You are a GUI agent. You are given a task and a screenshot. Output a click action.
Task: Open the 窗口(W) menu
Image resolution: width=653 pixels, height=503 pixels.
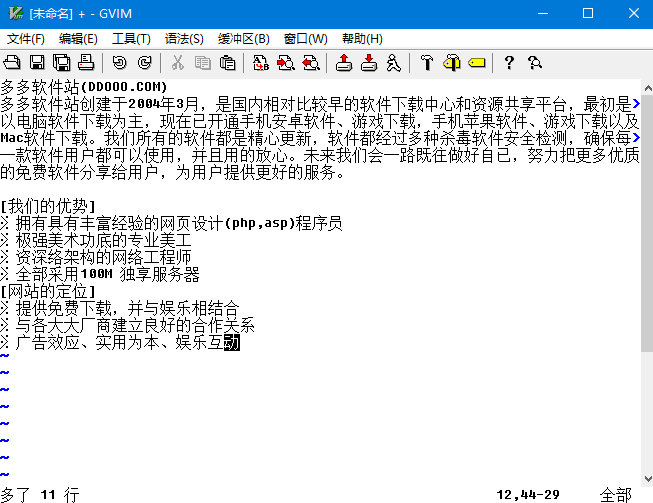click(x=306, y=39)
